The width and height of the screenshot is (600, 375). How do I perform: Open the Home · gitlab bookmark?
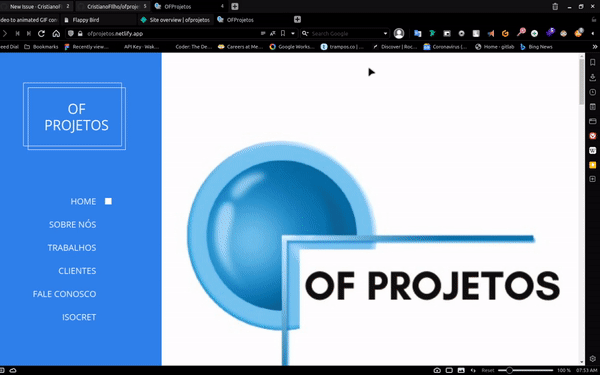point(495,47)
